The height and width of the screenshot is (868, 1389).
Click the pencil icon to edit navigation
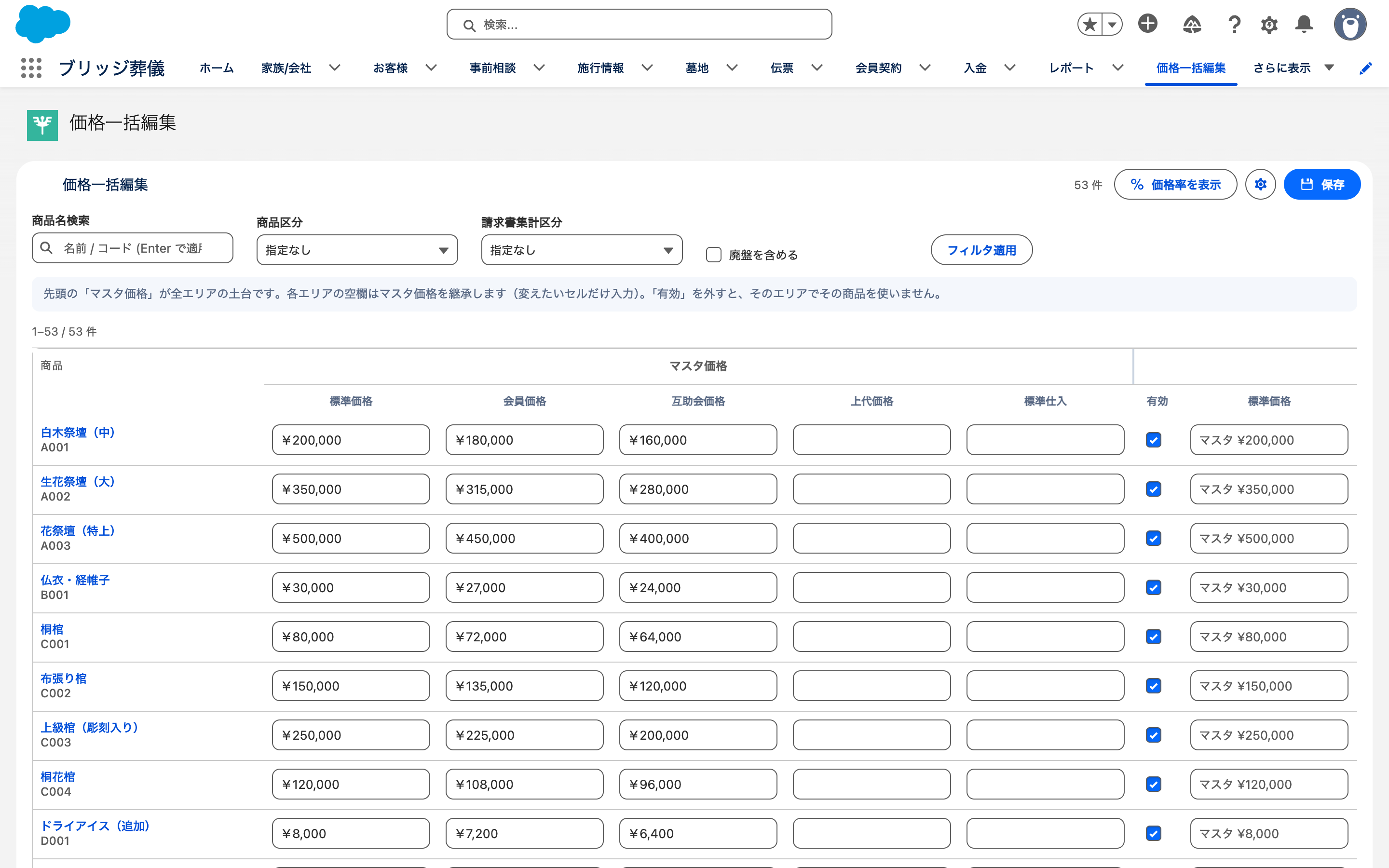[1366, 68]
